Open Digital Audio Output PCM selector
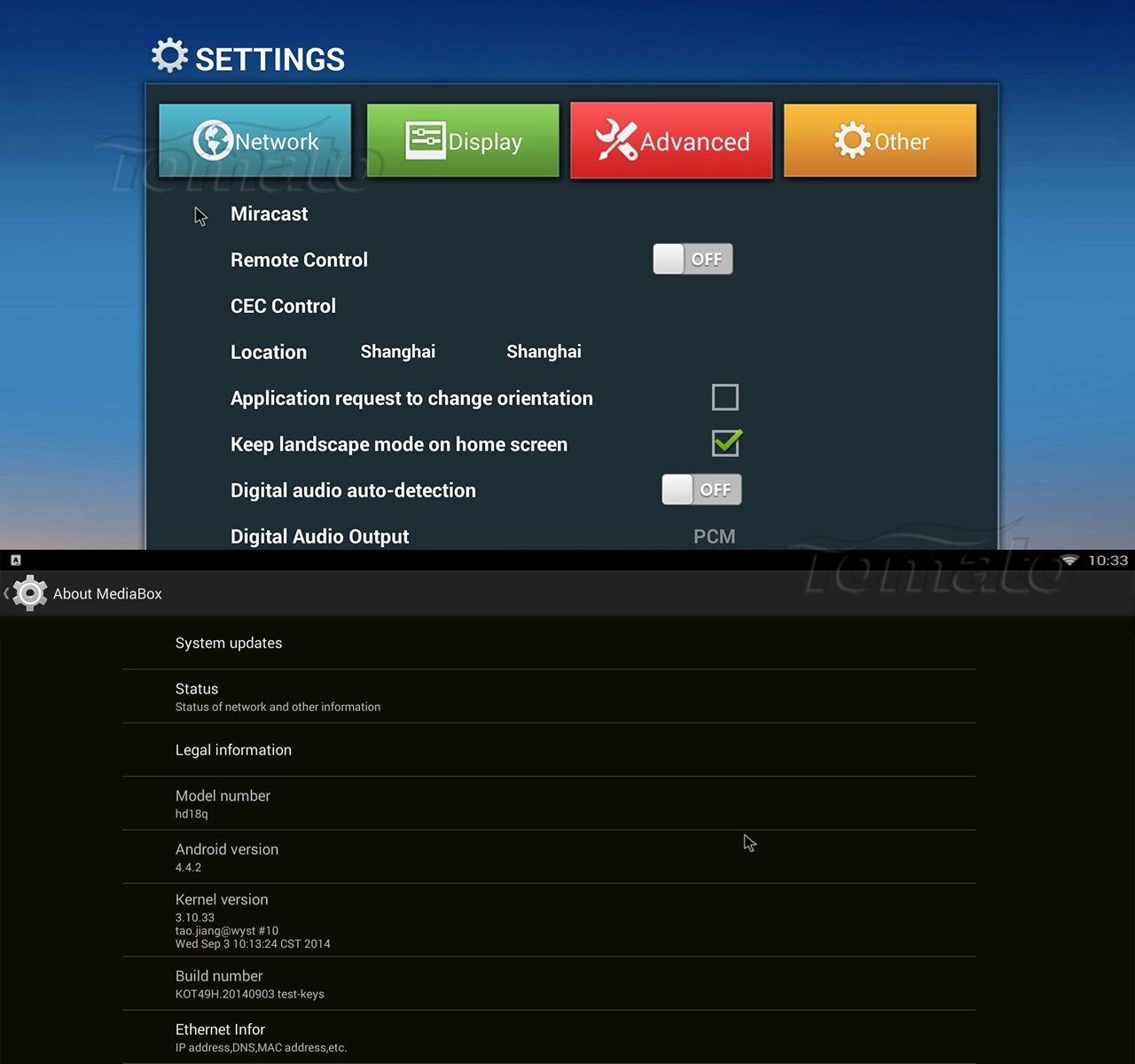 tap(715, 536)
